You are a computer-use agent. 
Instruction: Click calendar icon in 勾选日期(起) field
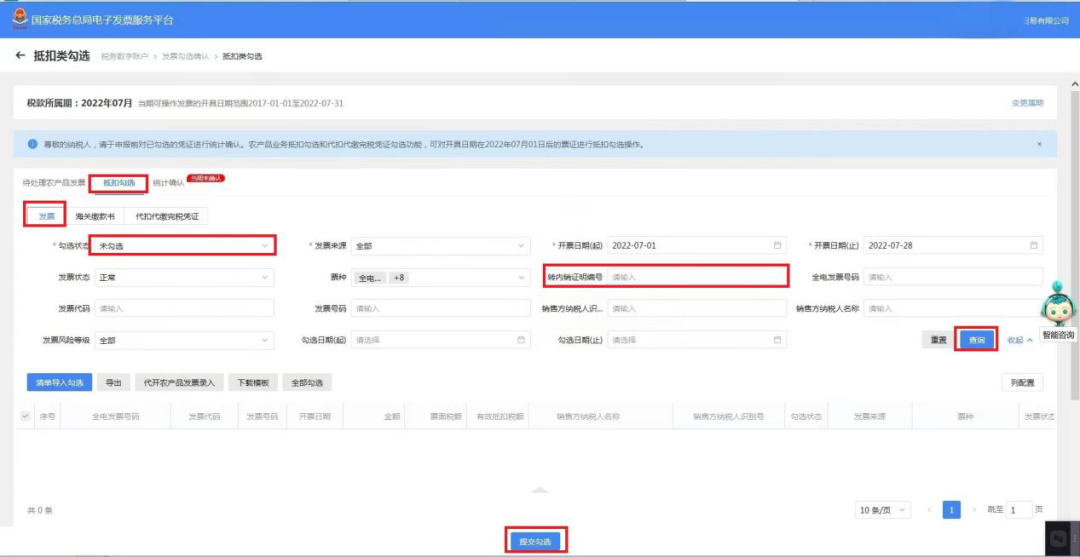[x=521, y=340]
